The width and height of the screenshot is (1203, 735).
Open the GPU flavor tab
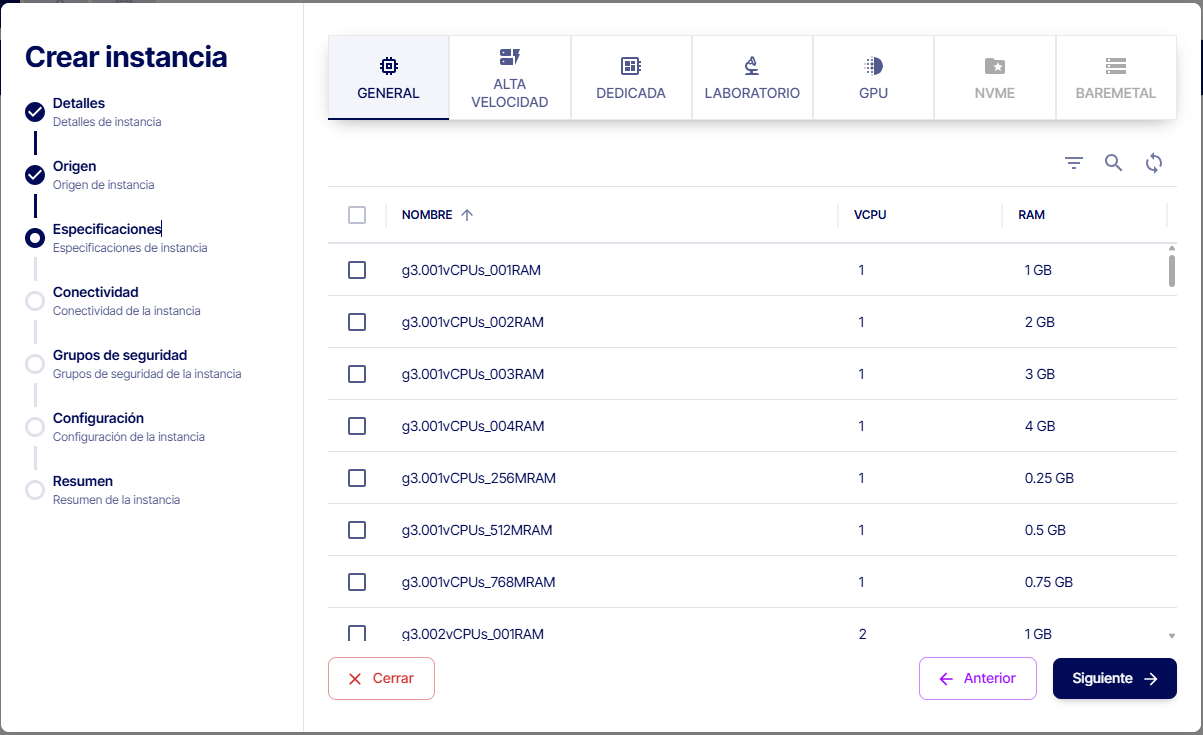coord(873,78)
